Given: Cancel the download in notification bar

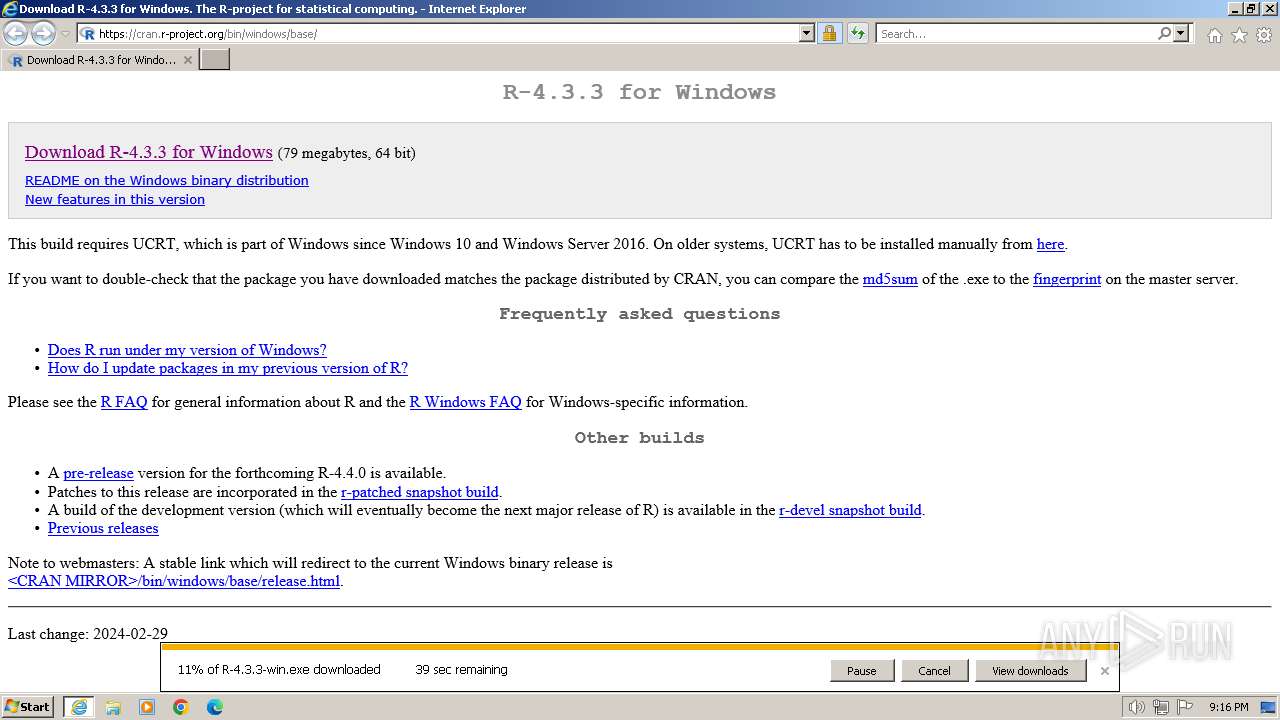Looking at the screenshot, I should point(934,671).
